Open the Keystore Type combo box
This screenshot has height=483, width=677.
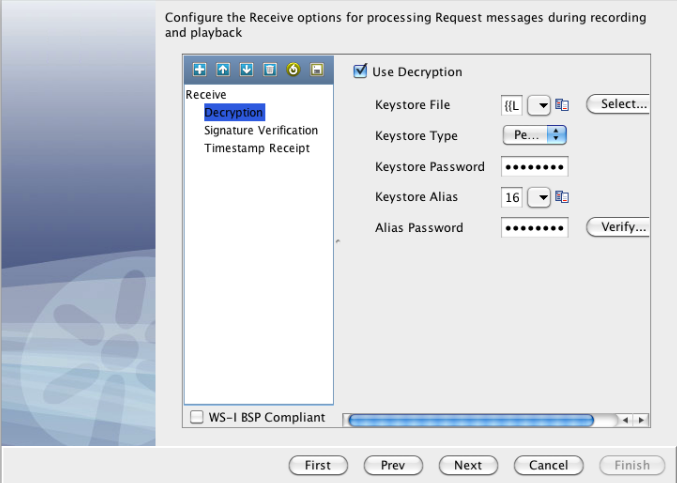tap(535, 135)
